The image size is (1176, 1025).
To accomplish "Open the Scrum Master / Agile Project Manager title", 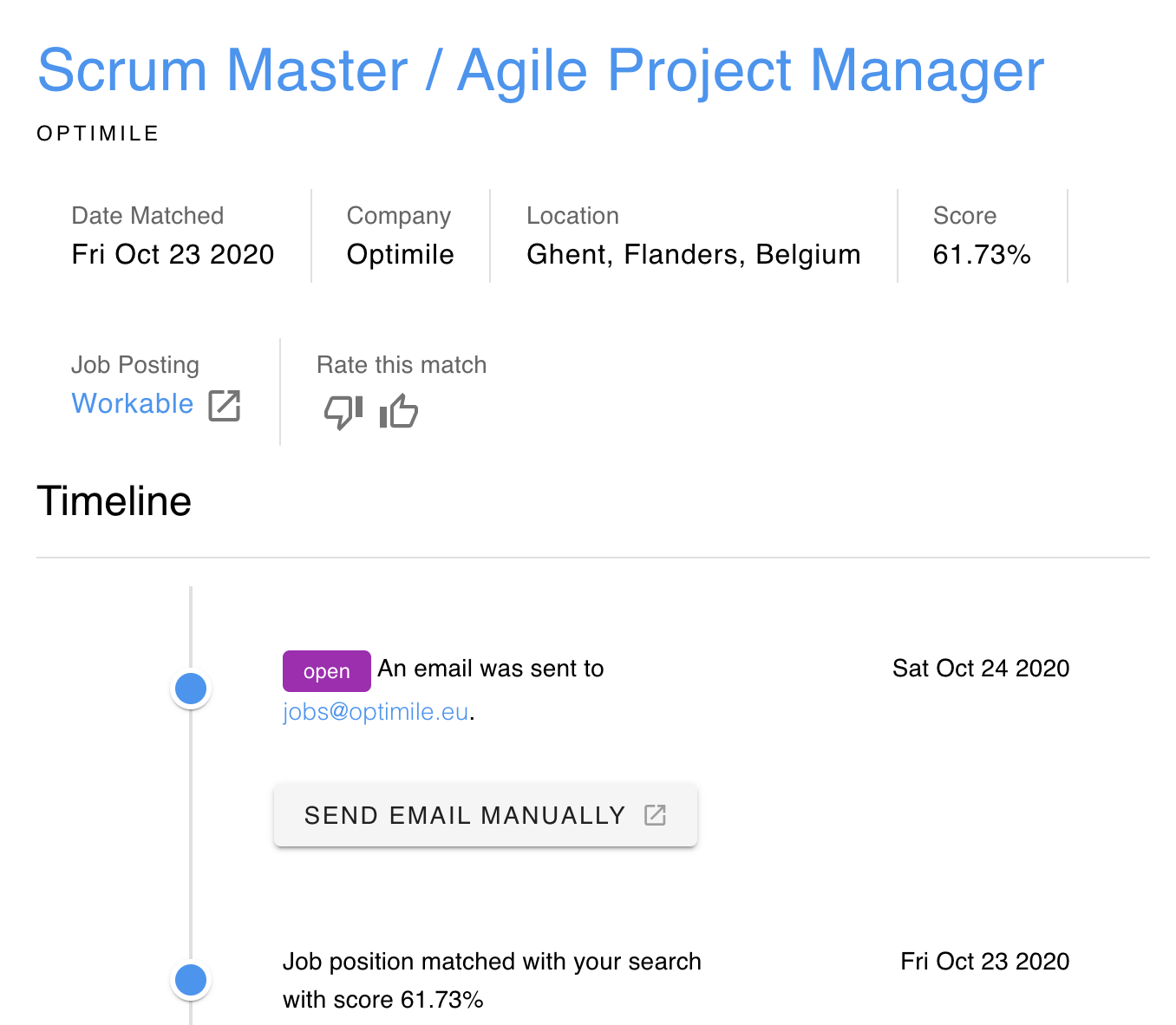I will [x=540, y=70].
